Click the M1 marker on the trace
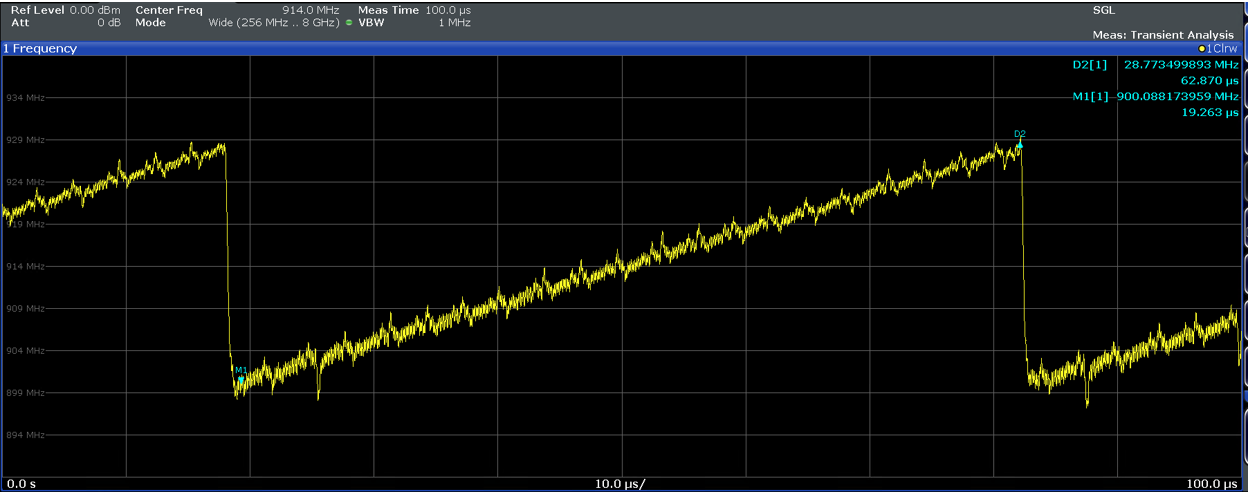This screenshot has height=498, width=1254. click(x=241, y=379)
